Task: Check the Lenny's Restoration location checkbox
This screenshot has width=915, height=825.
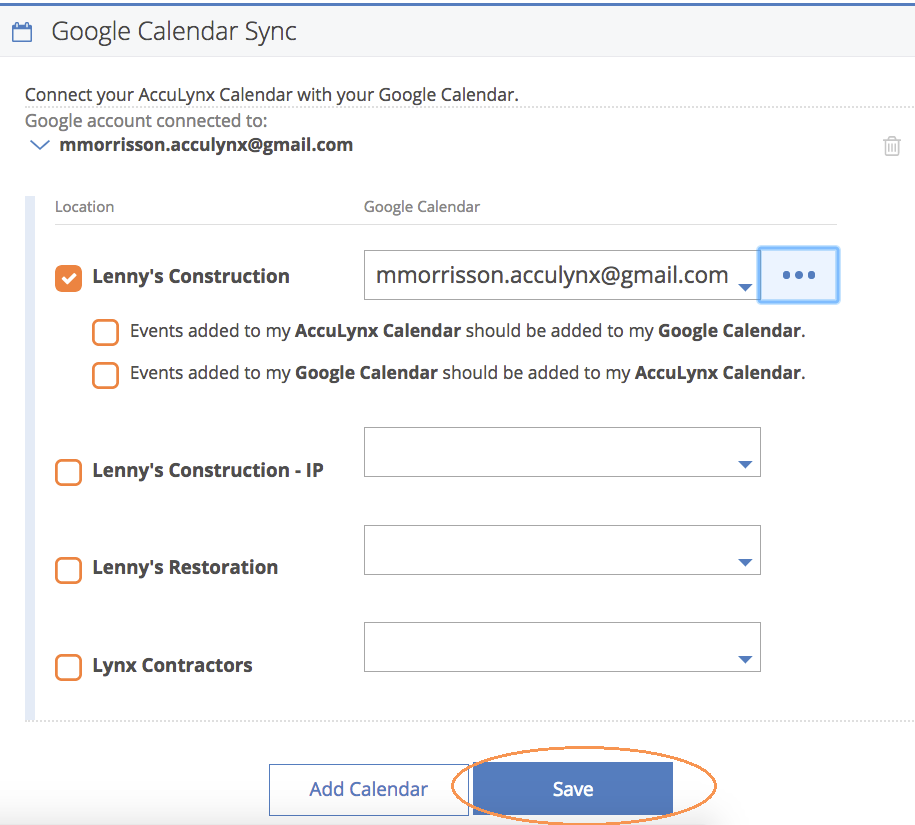Action: (68, 569)
